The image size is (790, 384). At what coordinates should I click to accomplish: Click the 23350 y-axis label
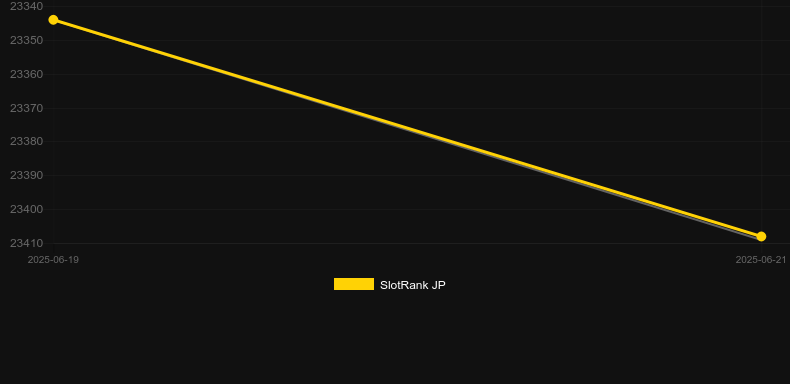point(27,40)
